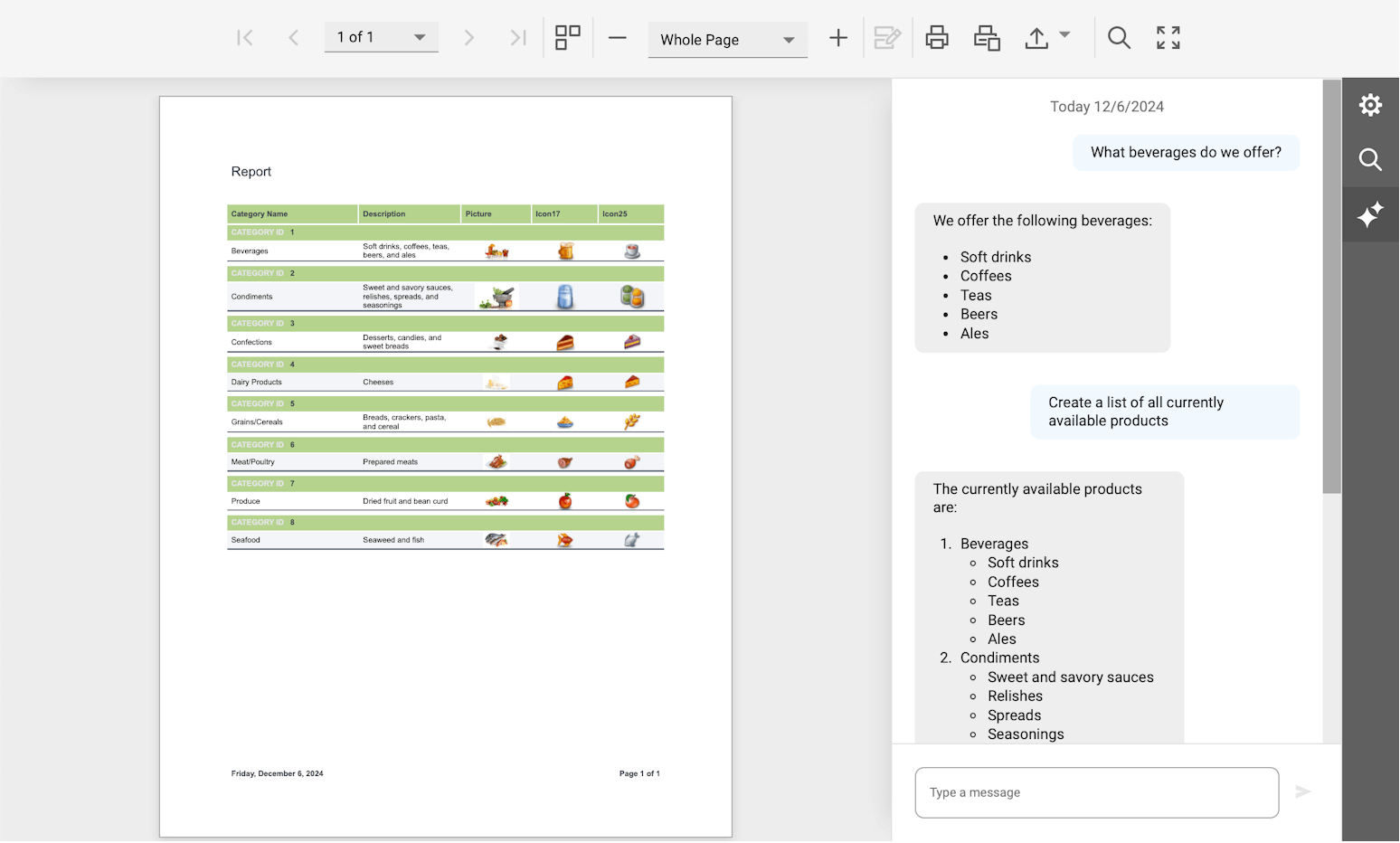
Task: Zoom in on the document
Action: coord(838,39)
